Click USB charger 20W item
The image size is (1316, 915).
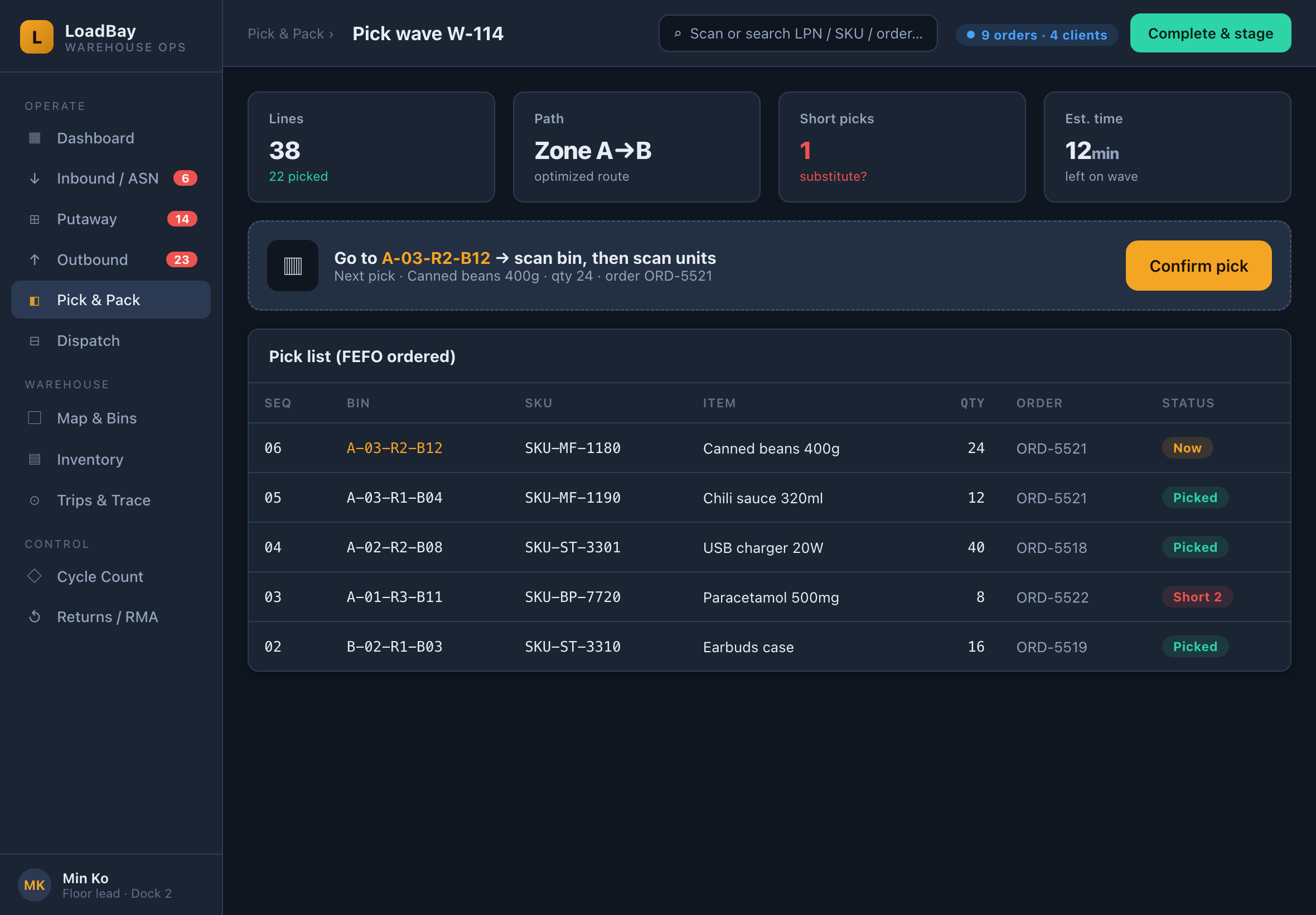pyautogui.click(x=763, y=547)
